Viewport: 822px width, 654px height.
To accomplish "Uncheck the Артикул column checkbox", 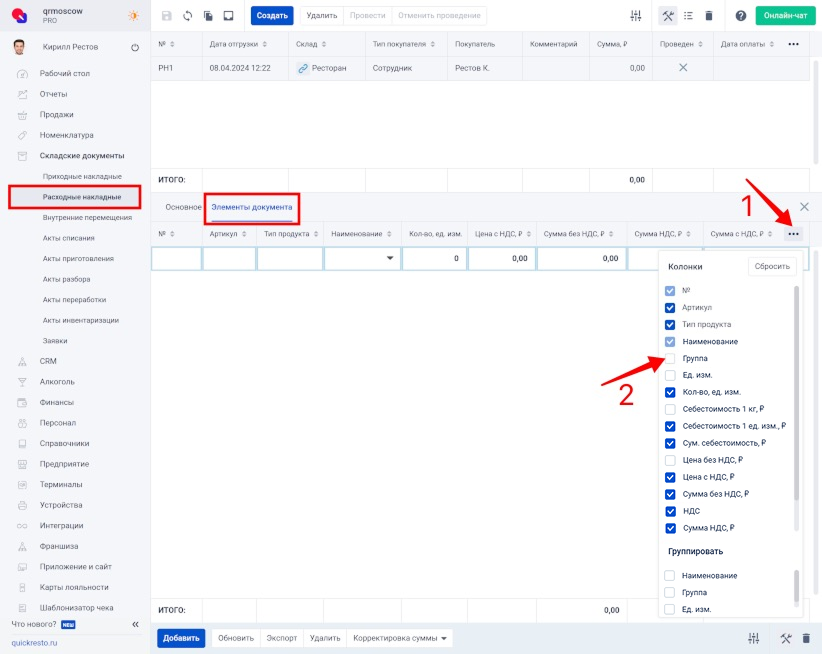I will (x=670, y=307).
